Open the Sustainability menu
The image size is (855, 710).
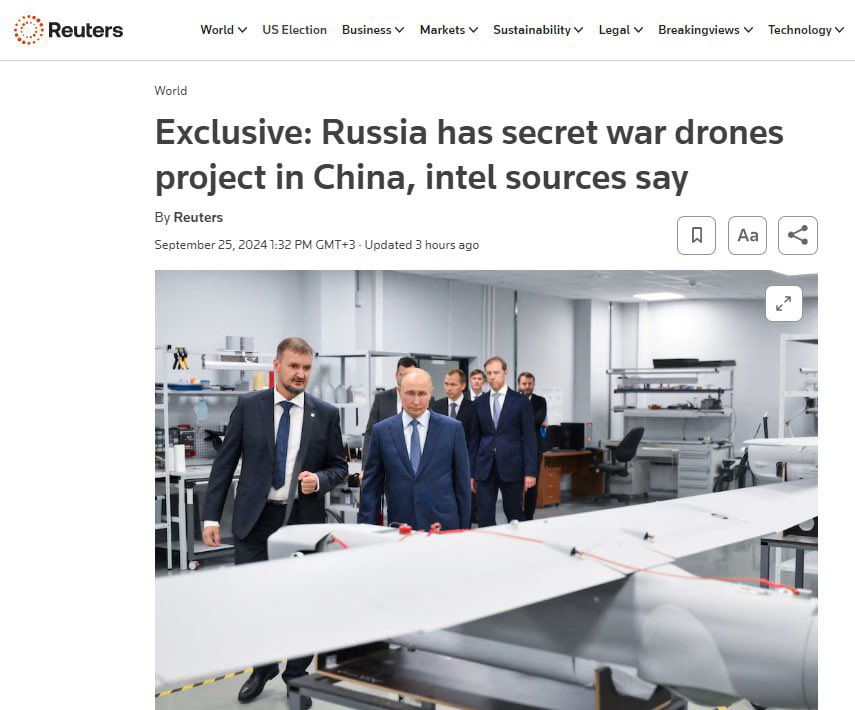[x=538, y=30]
